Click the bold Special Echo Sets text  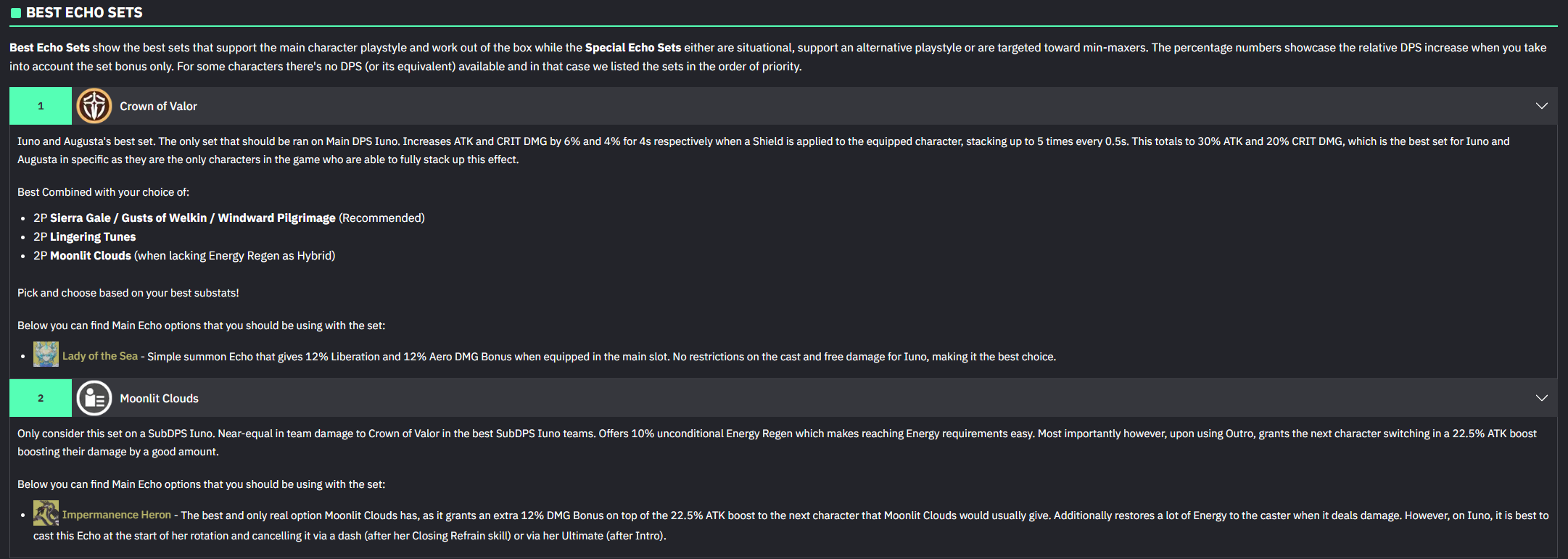632,48
